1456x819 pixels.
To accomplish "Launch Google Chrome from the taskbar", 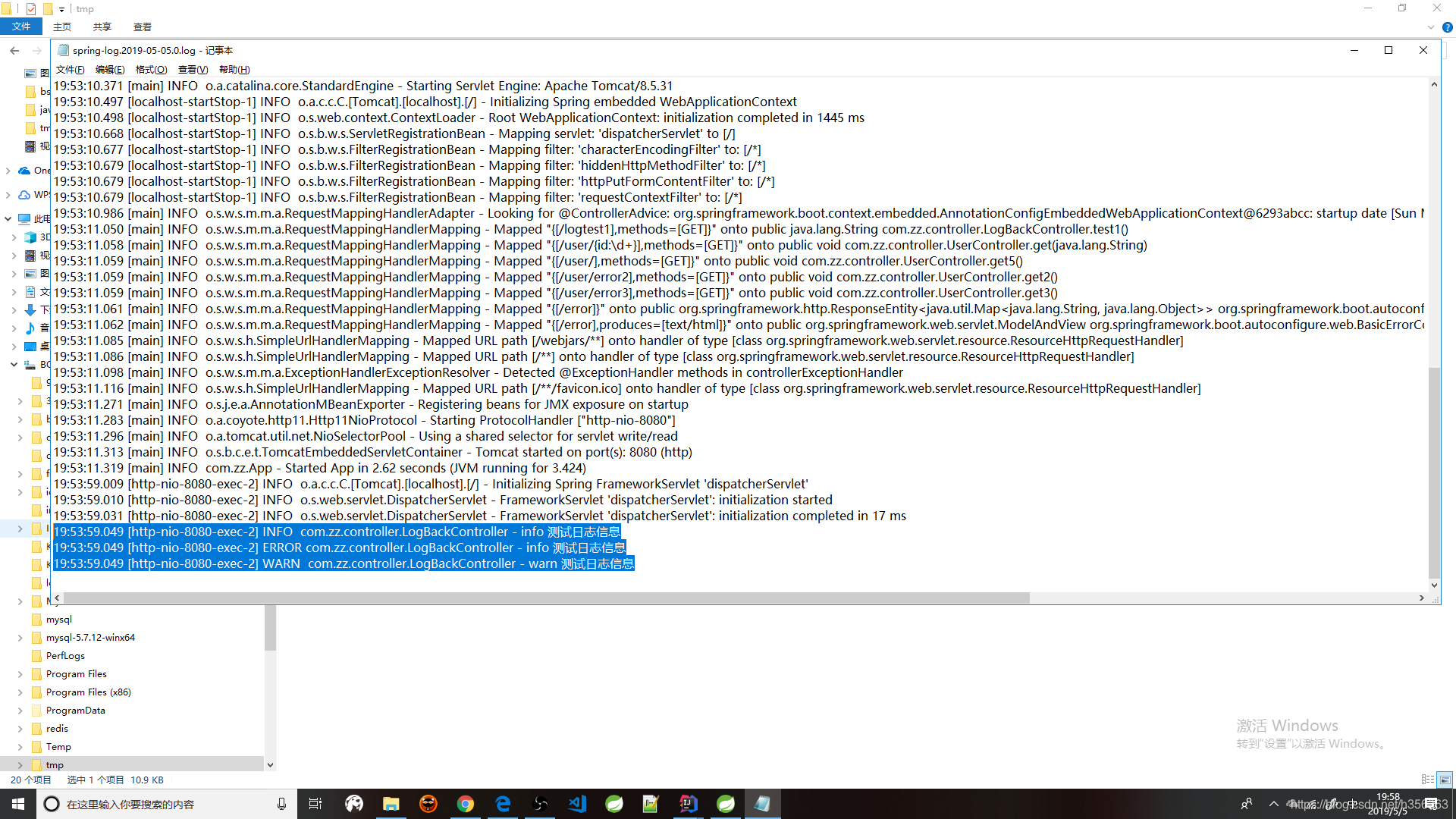I will pyautogui.click(x=466, y=804).
